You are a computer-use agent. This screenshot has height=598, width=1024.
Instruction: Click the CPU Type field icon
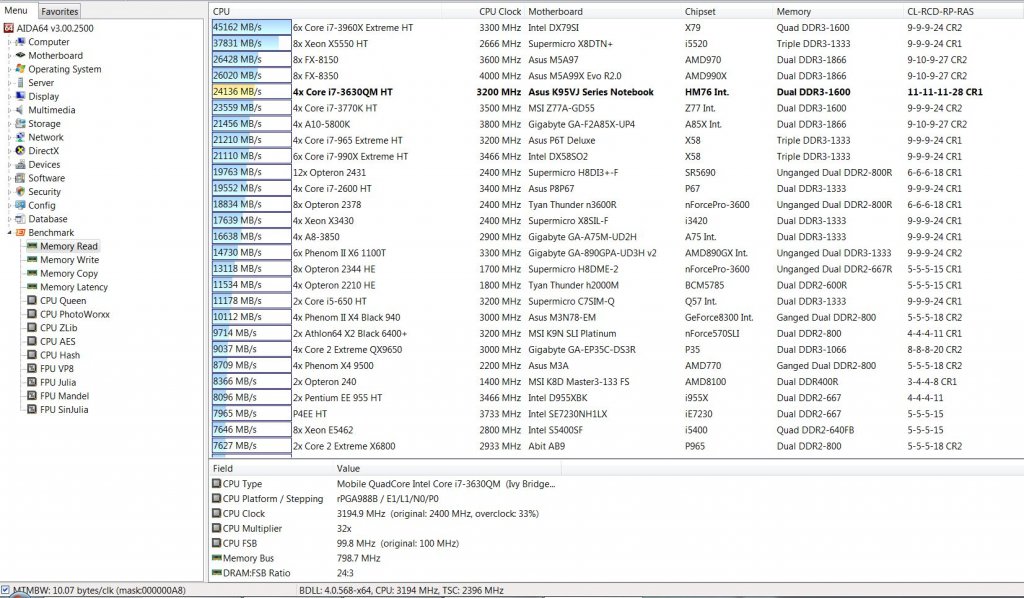[x=216, y=484]
